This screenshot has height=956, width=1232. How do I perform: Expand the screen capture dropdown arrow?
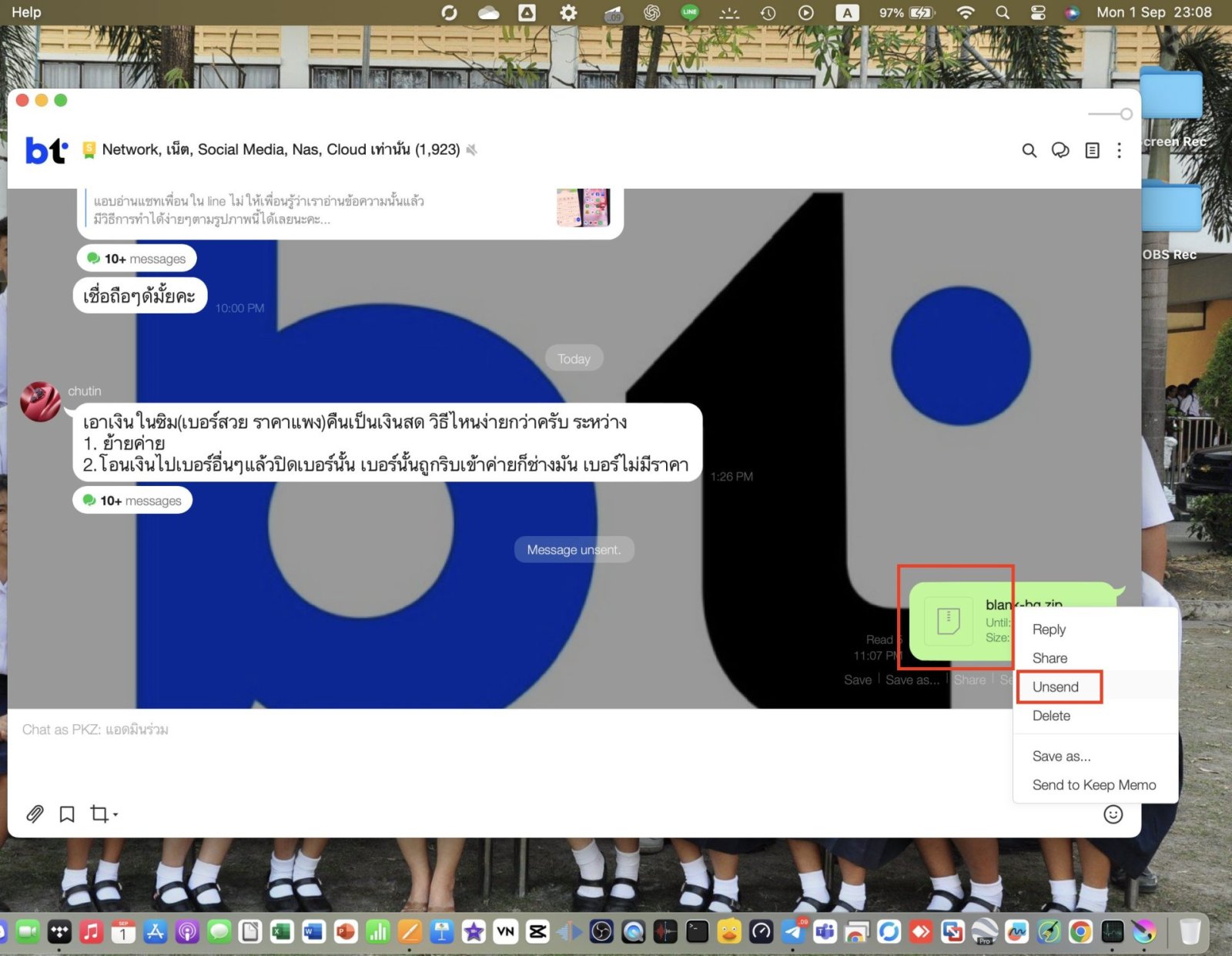tap(115, 814)
